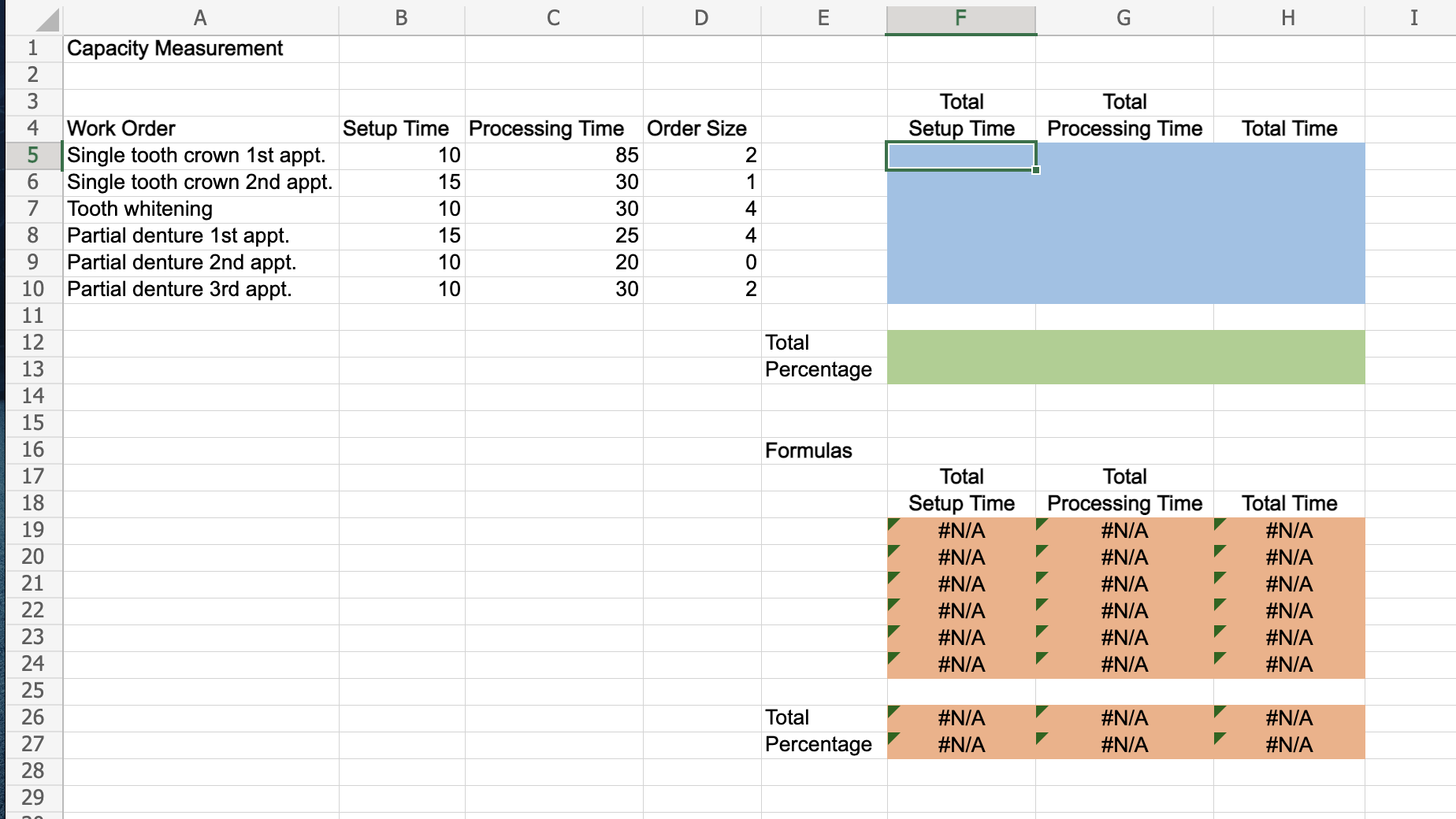This screenshot has height=819, width=1456.
Task: Select 'Single tooth crown 1st appt.' cell
Action: pyautogui.click(x=200, y=156)
